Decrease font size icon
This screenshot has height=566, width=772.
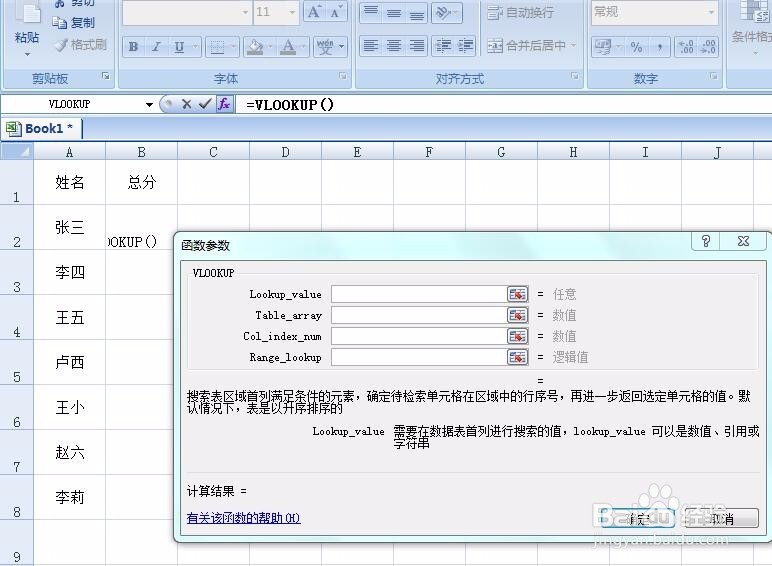[336, 12]
